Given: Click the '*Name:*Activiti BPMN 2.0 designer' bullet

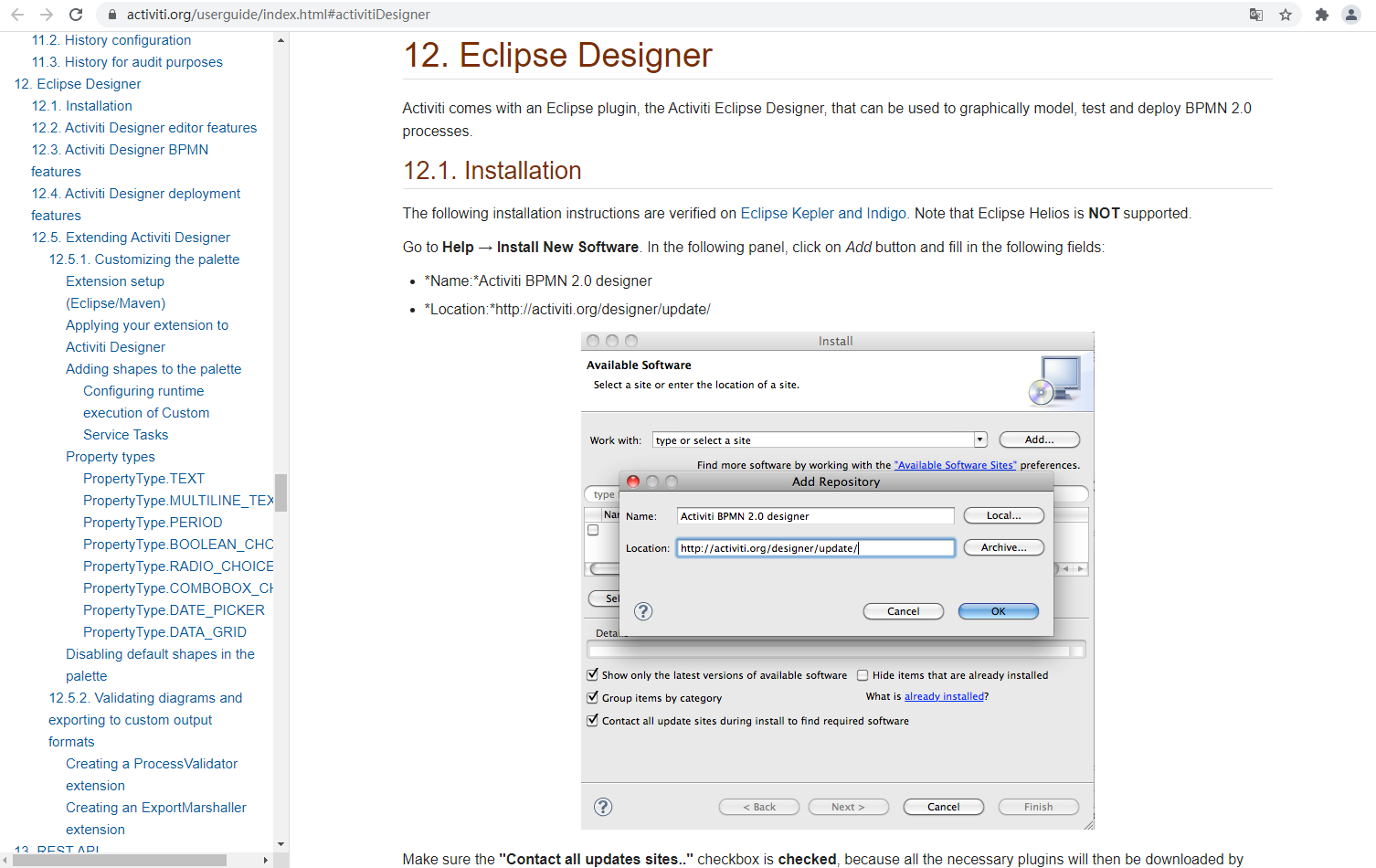Looking at the screenshot, I should click(x=538, y=281).
